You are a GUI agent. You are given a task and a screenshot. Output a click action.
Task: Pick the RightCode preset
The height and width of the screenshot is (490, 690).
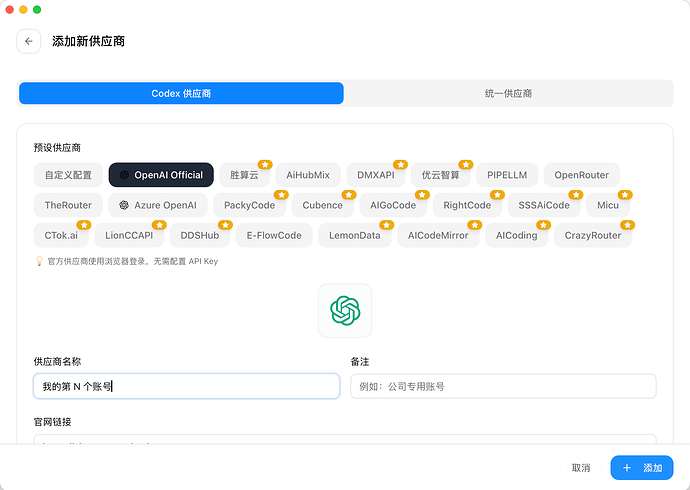click(x=467, y=205)
